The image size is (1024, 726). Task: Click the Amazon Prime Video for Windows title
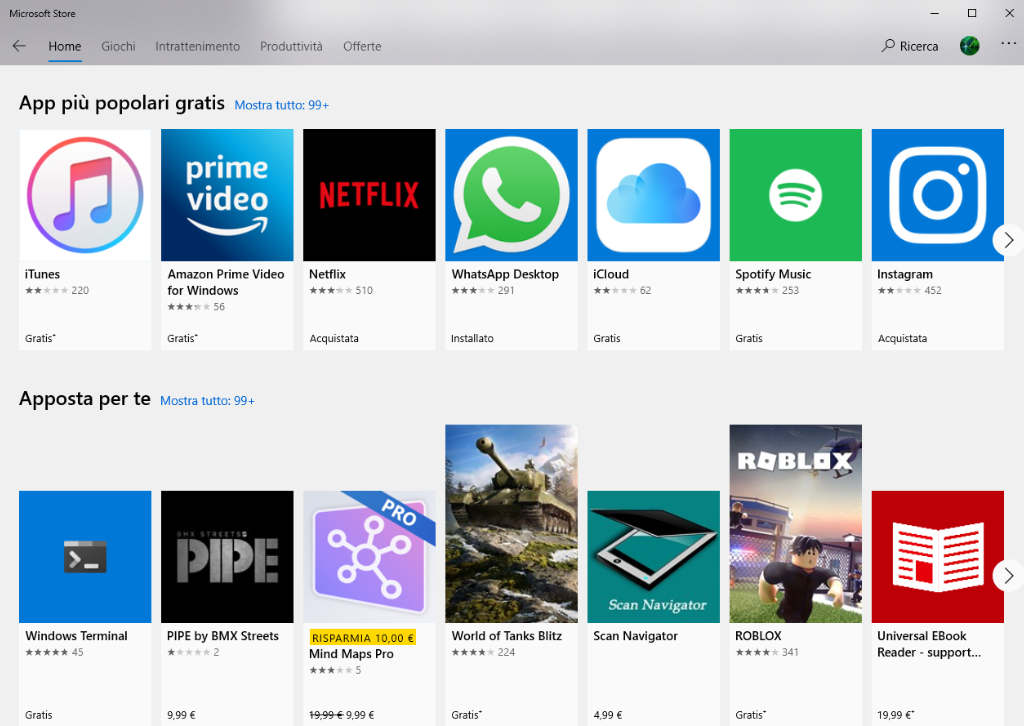(225, 282)
